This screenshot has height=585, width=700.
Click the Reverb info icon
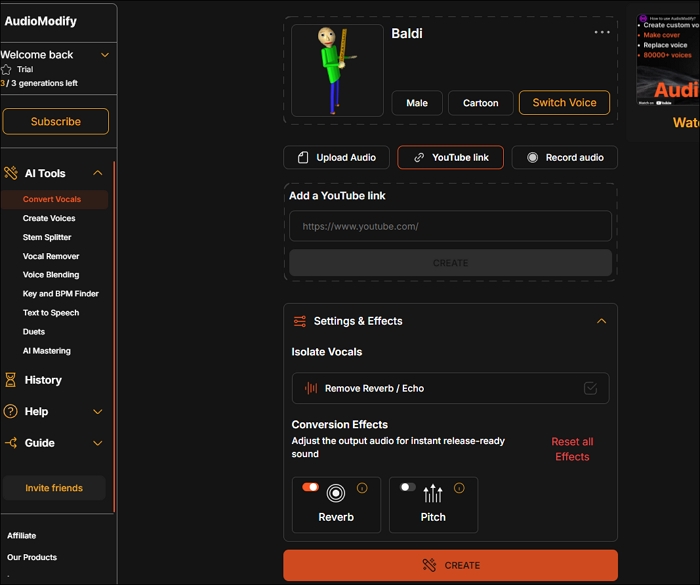[362, 488]
